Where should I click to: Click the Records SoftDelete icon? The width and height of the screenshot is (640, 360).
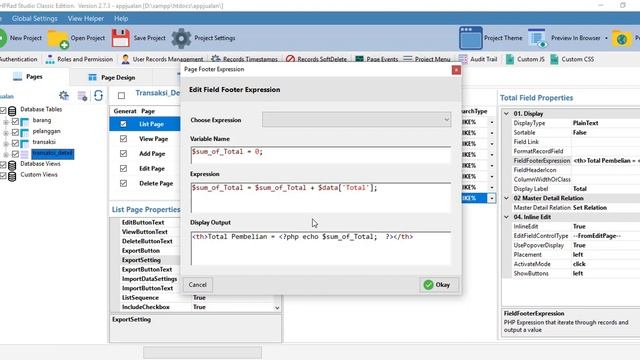(290, 59)
